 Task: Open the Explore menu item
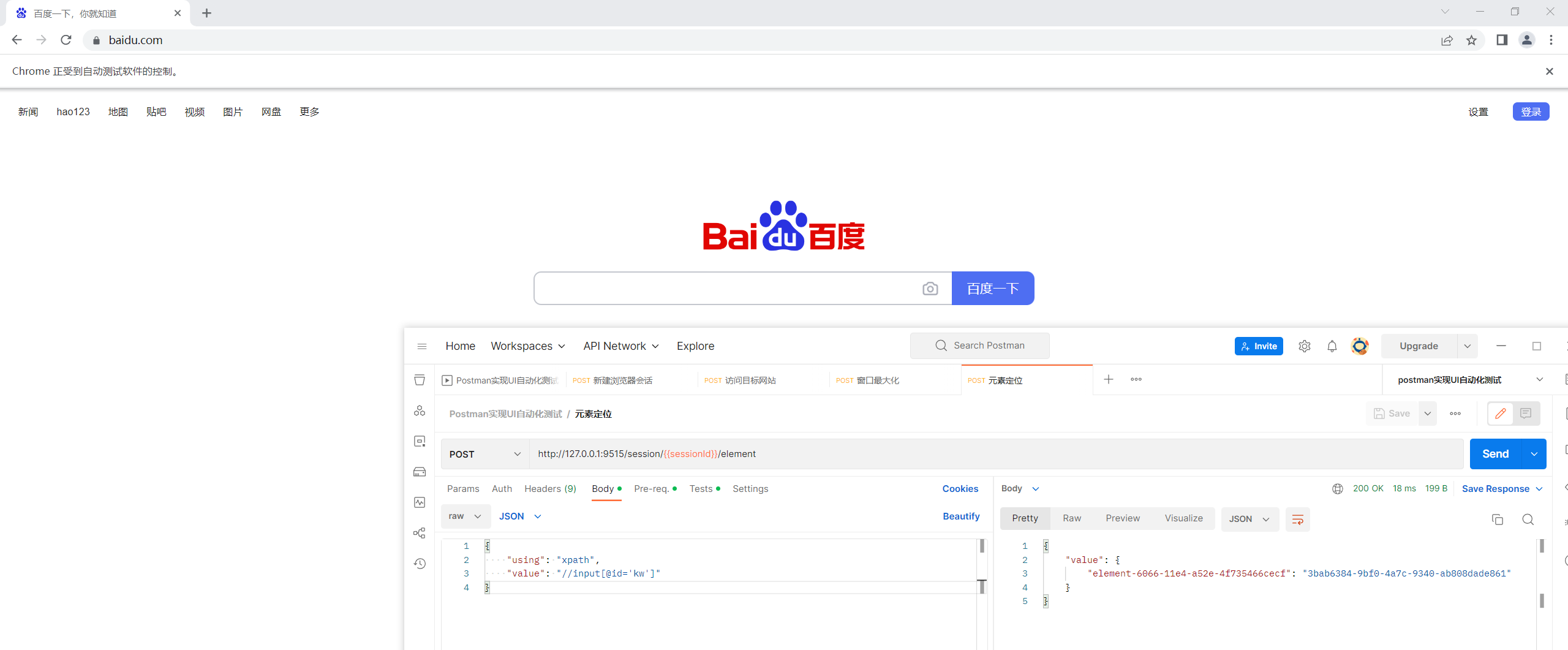tap(695, 346)
